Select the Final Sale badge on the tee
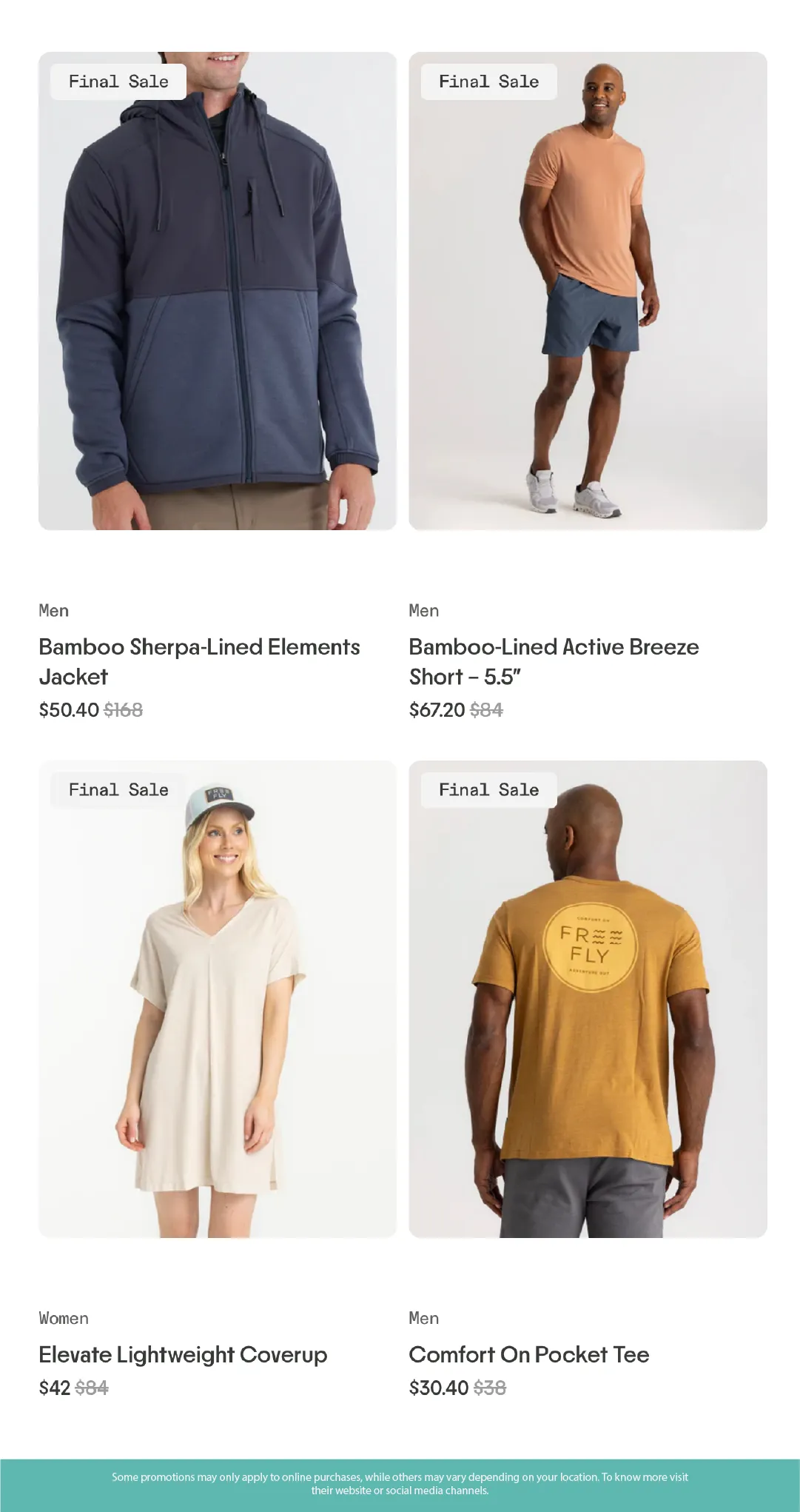Viewport: 800px width, 1512px height. pyautogui.click(x=488, y=790)
